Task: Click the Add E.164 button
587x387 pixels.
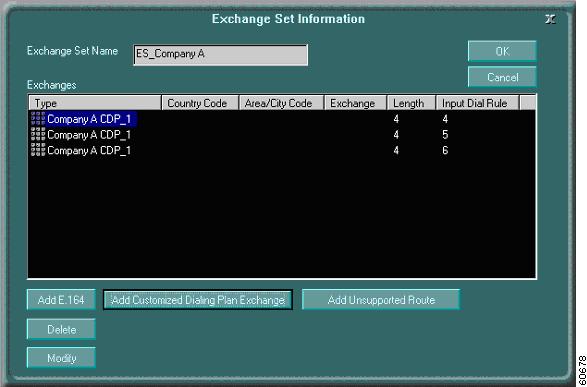Action: coord(61,300)
